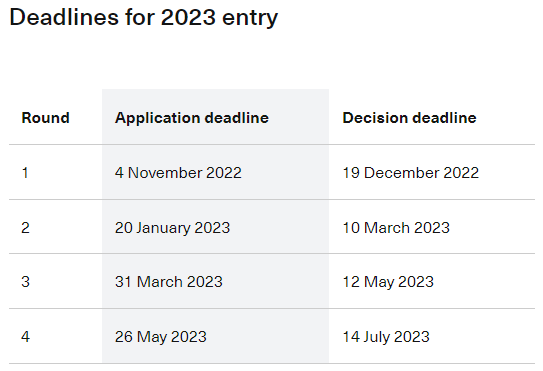The width and height of the screenshot is (543, 371).
Task: Click the '10 March 2023' decision date
Action: coord(396,228)
